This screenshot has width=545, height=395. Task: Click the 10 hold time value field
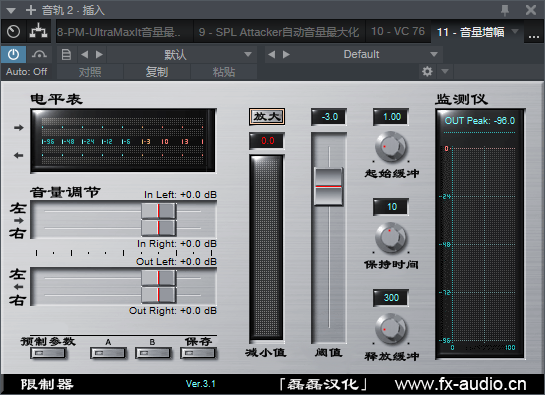(391, 207)
